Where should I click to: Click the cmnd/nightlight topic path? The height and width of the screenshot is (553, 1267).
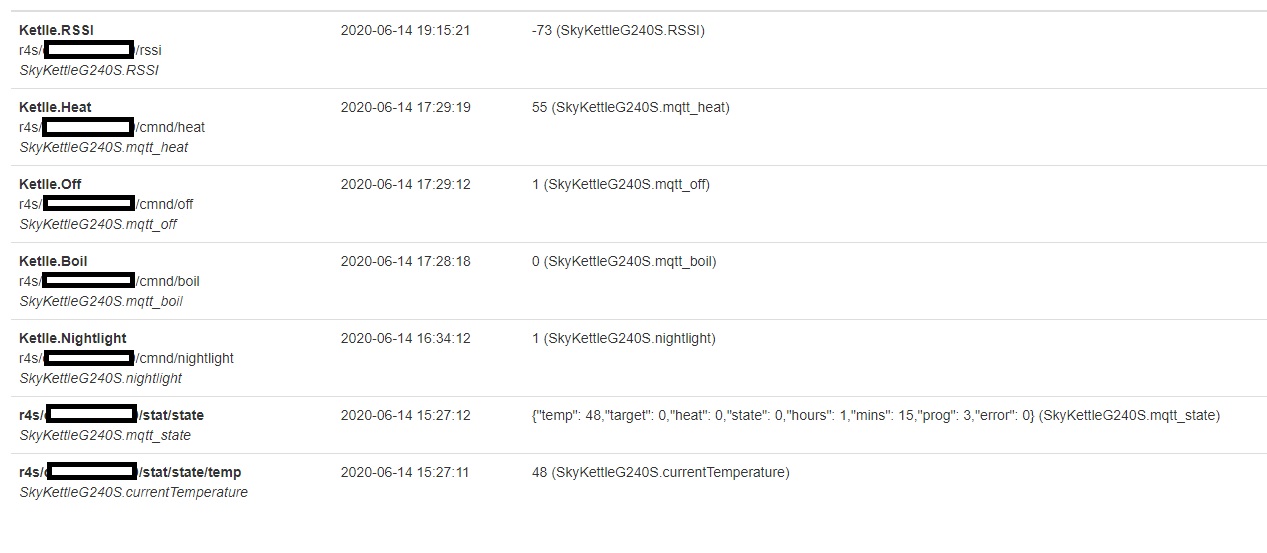pyautogui.click(x=185, y=358)
